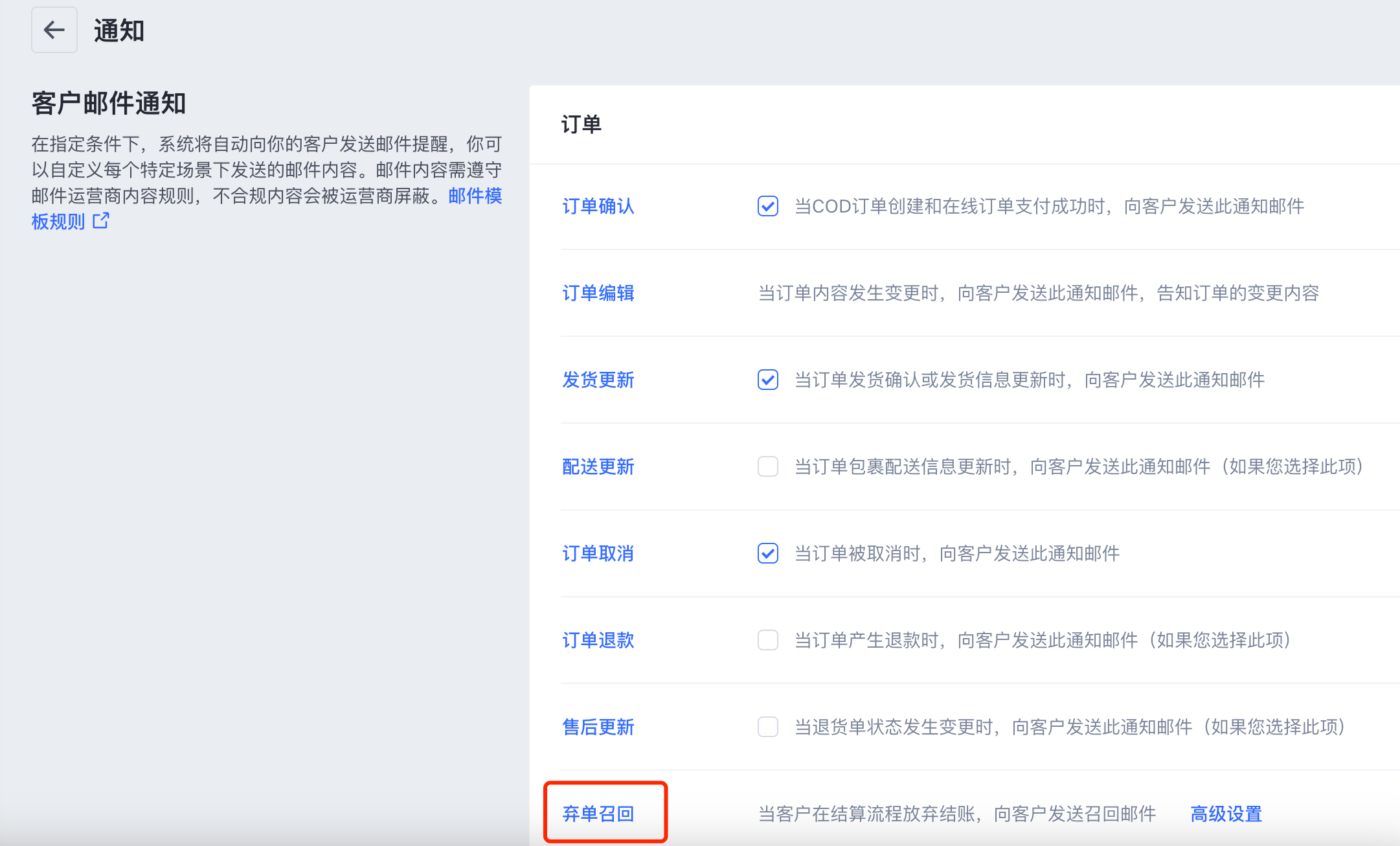The width and height of the screenshot is (1400, 846).
Task: Open the 售后更新 email template
Action: [598, 727]
